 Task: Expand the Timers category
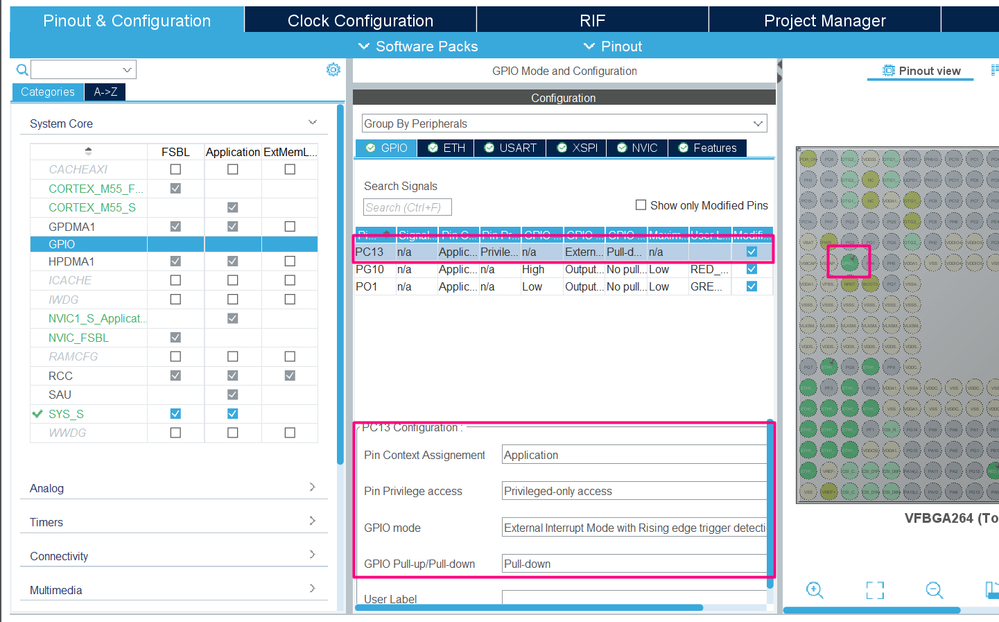[312, 521]
